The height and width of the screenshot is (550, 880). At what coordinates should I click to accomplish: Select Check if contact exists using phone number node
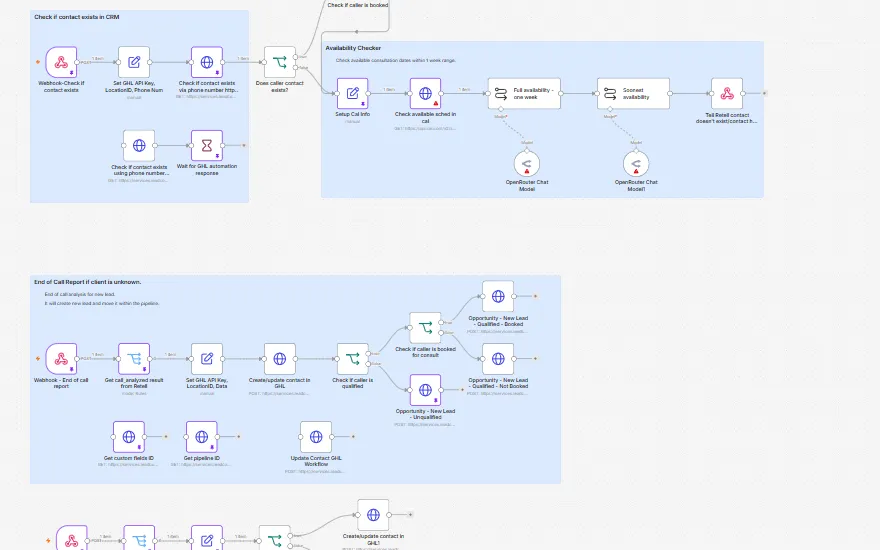[x=139, y=145]
